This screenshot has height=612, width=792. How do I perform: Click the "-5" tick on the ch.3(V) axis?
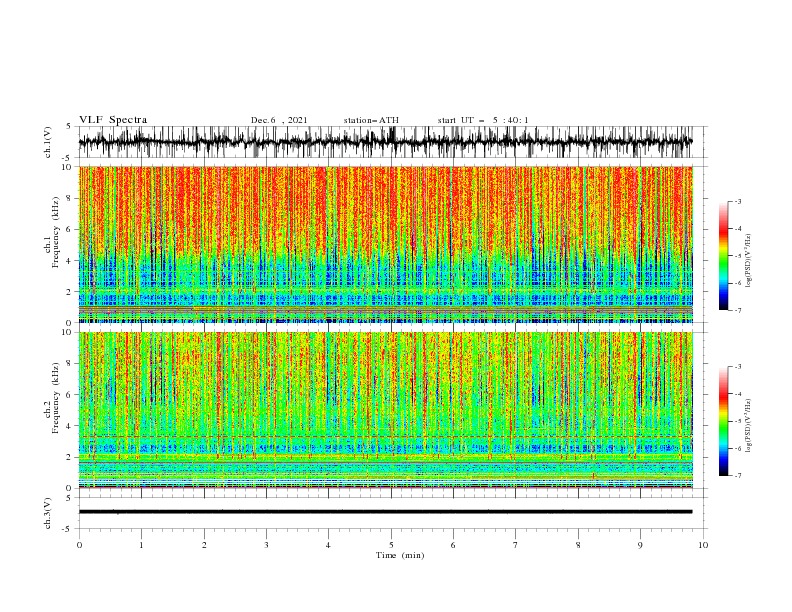click(68, 529)
